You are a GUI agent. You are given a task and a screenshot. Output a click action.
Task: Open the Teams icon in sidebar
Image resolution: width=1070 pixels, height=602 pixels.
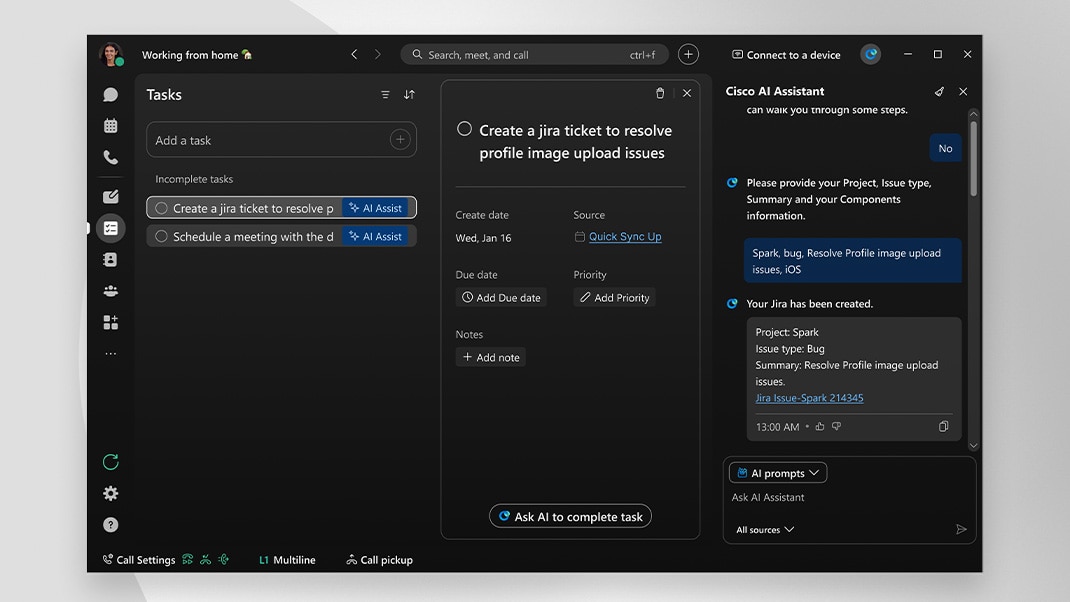click(110, 291)
